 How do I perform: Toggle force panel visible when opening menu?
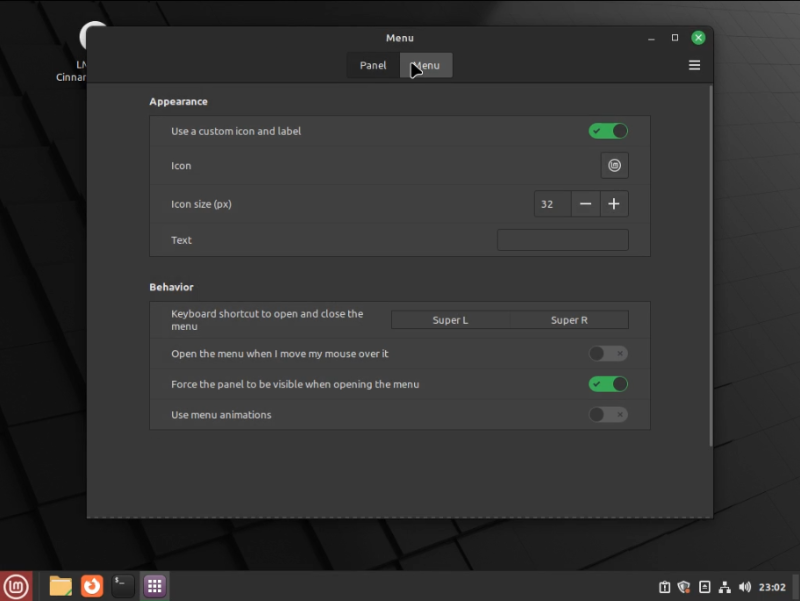pyautogui.click(x=608, y=384)
